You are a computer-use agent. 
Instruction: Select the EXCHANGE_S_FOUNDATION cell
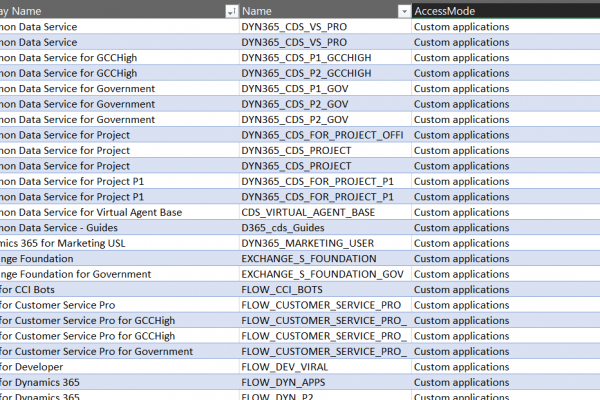coord(325,259)
